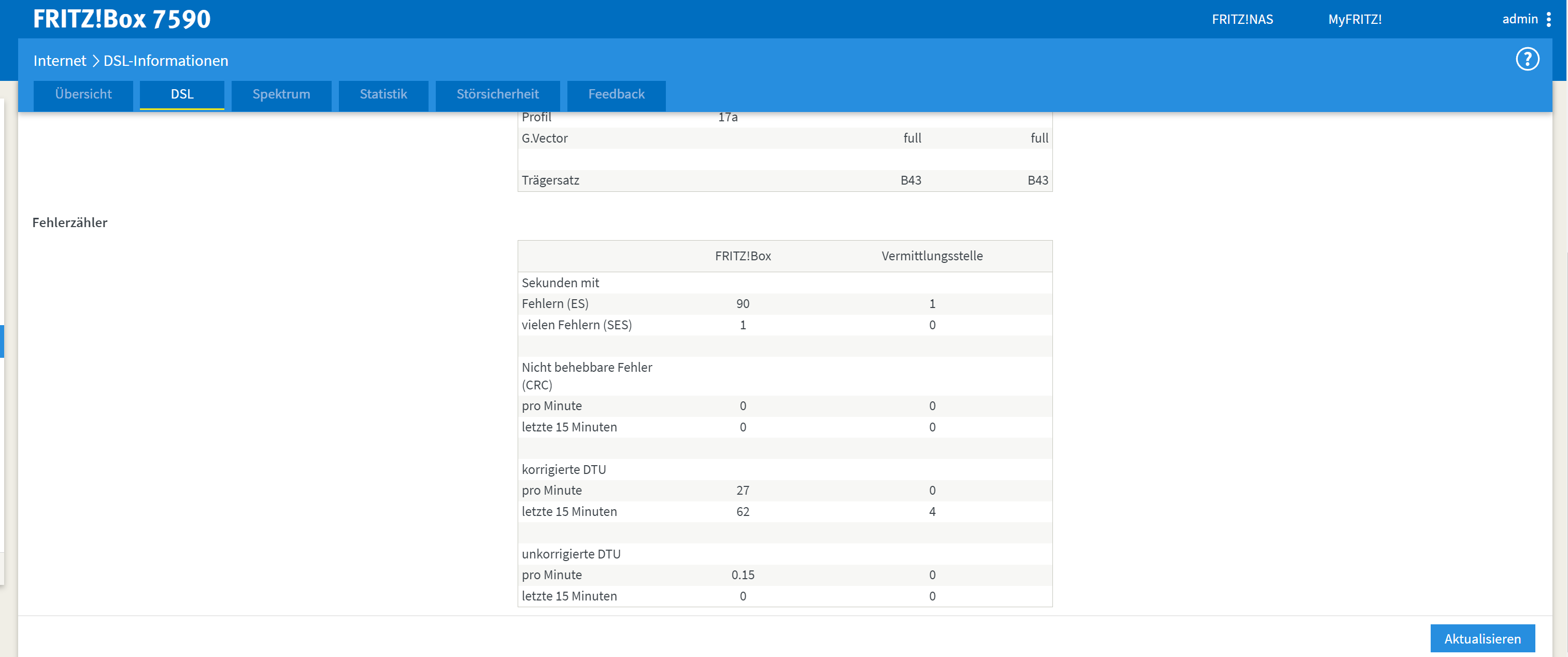Switch to the Feedback tab
The height and width of the screenshot is (657, 1568).
[x=616, y=94]
